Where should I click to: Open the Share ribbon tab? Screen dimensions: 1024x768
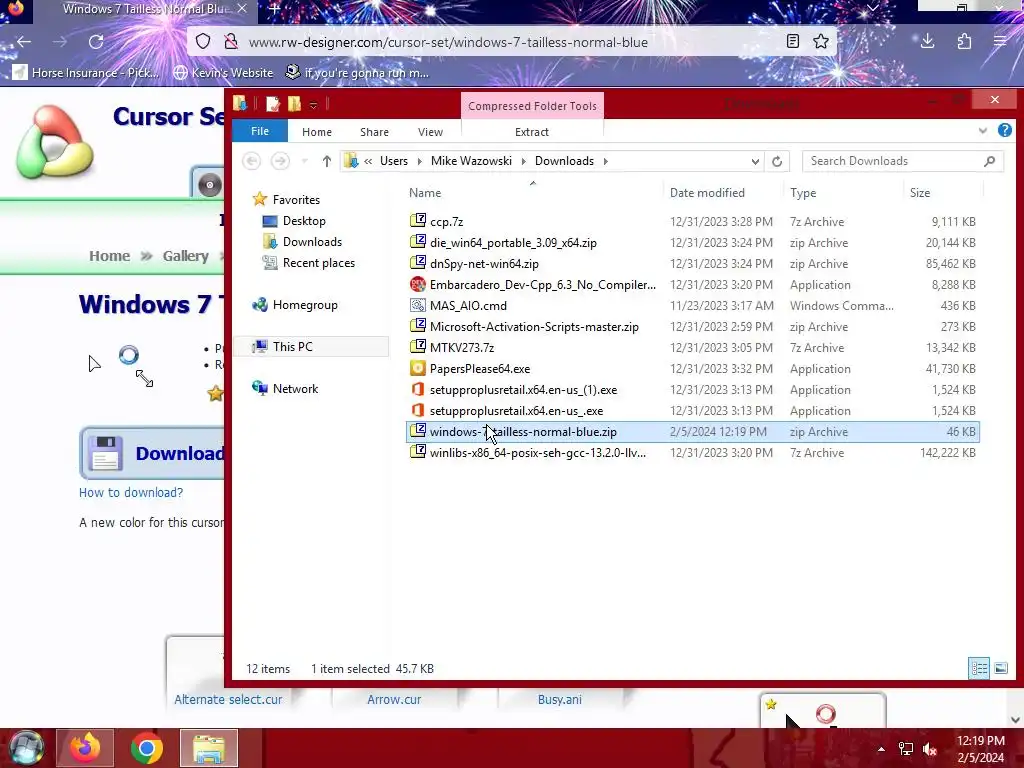[x=374, y=132]
